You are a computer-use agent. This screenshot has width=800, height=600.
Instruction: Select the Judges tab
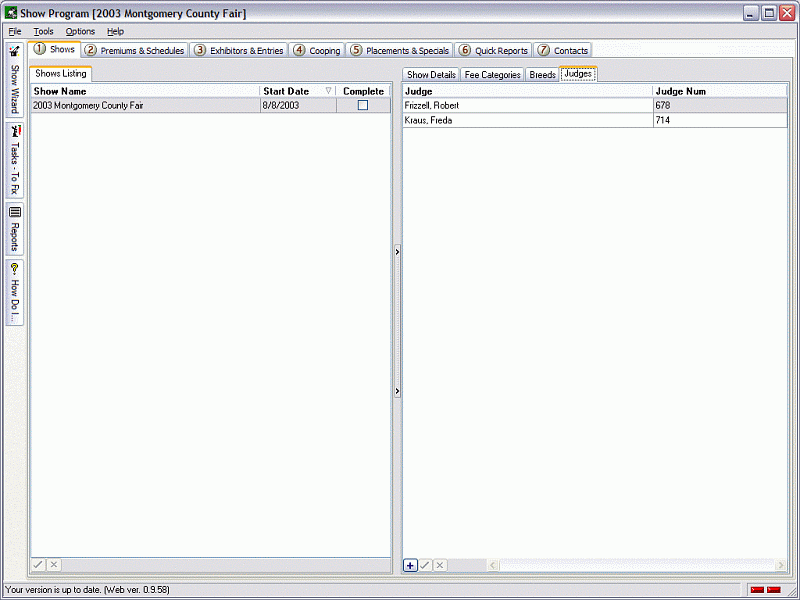point(578,73)
